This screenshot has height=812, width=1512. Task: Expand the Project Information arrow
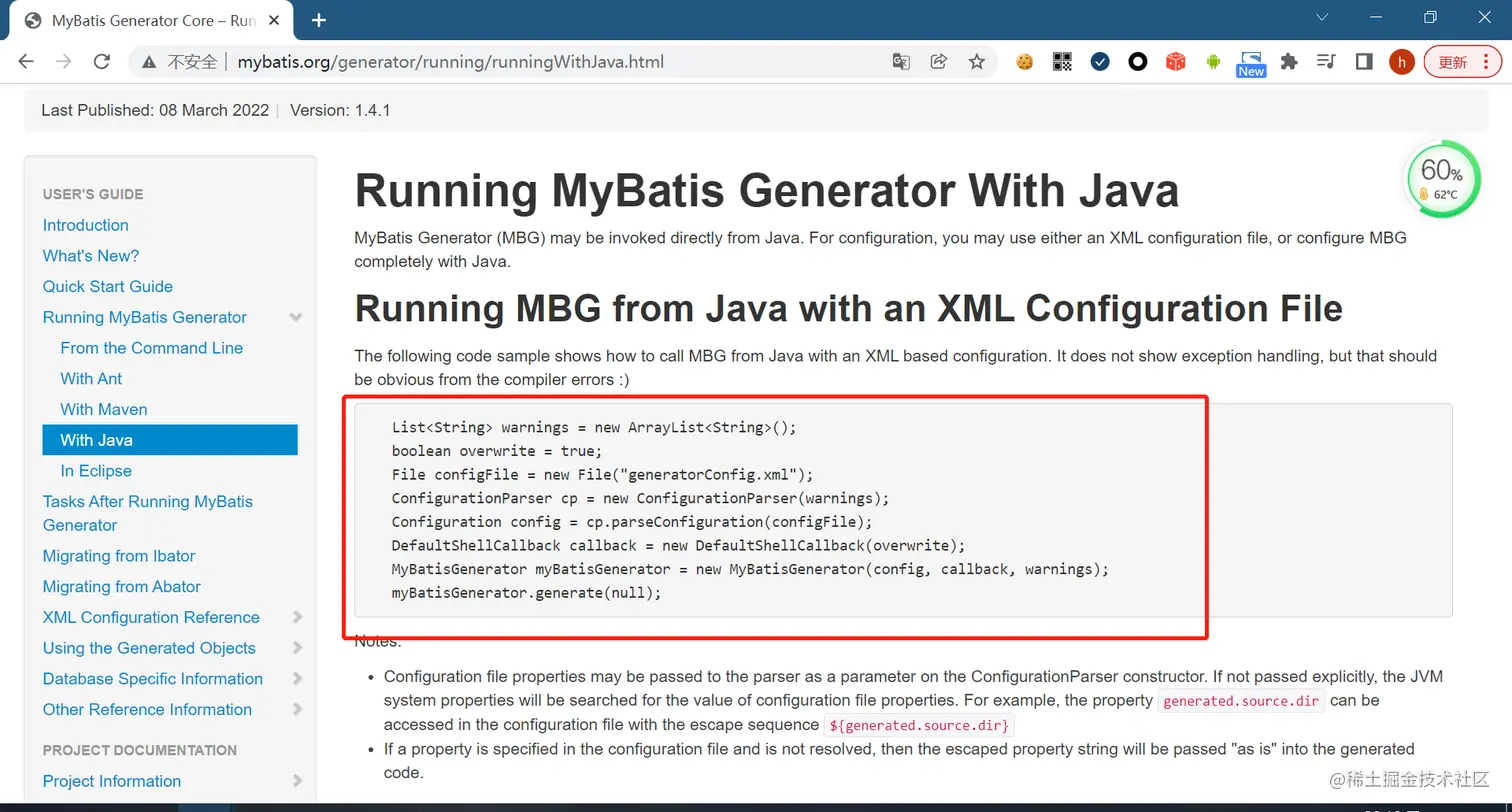tap(297, 781)
